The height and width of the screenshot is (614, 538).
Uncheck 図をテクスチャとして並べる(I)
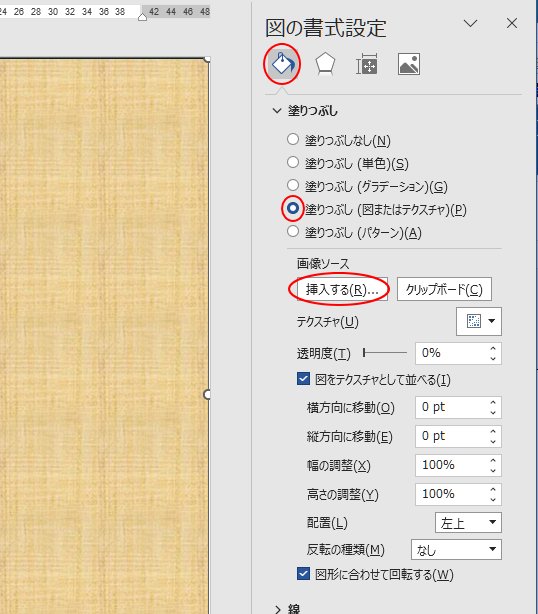point(303,379)
